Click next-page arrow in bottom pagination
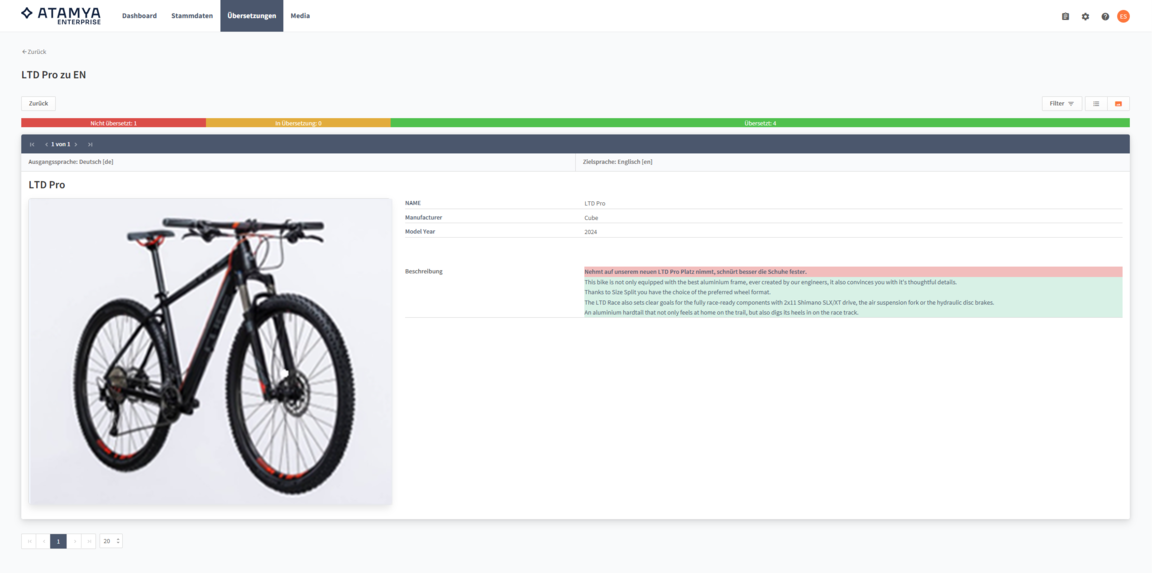Screen dimensions: 1152x573 click(x=74, y=541)
